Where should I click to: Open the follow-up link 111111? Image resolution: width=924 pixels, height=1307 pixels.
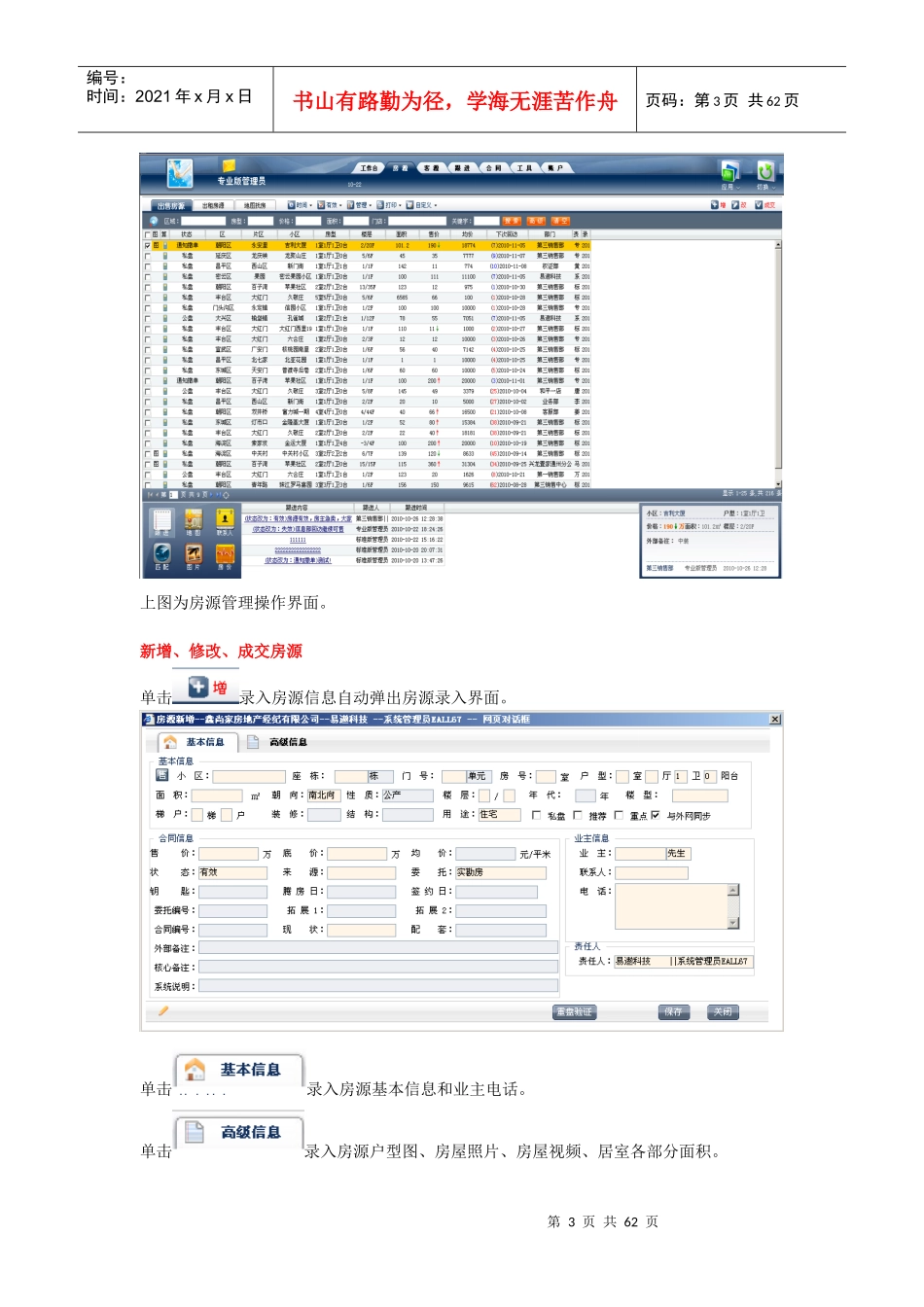(298, 540)
